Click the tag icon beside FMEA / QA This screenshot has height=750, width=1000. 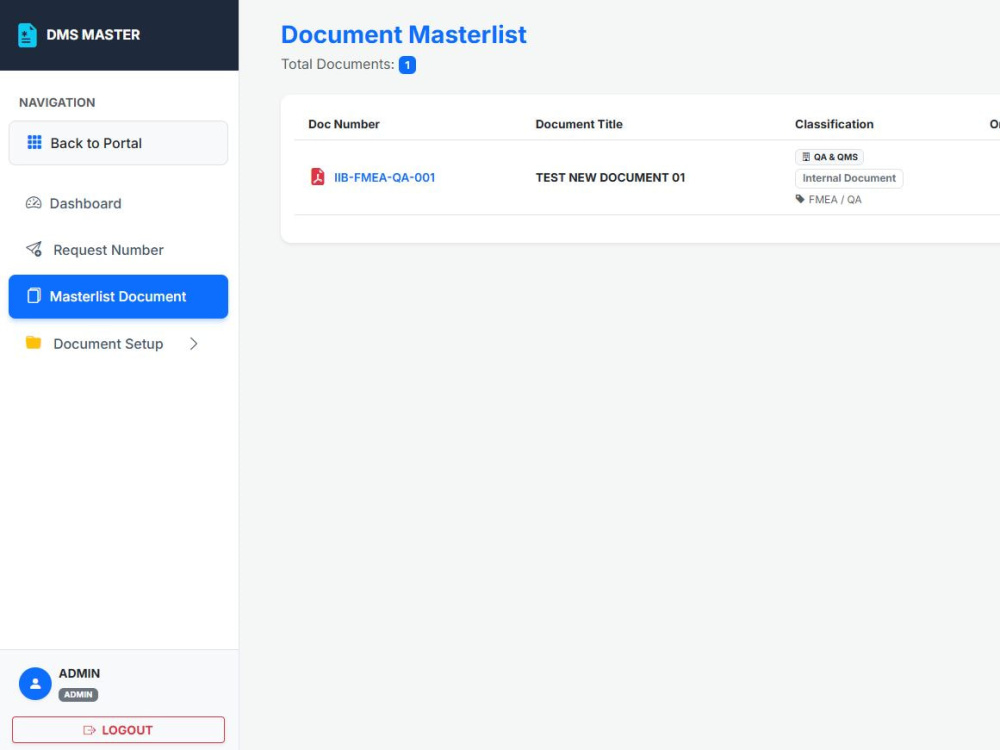800,199
